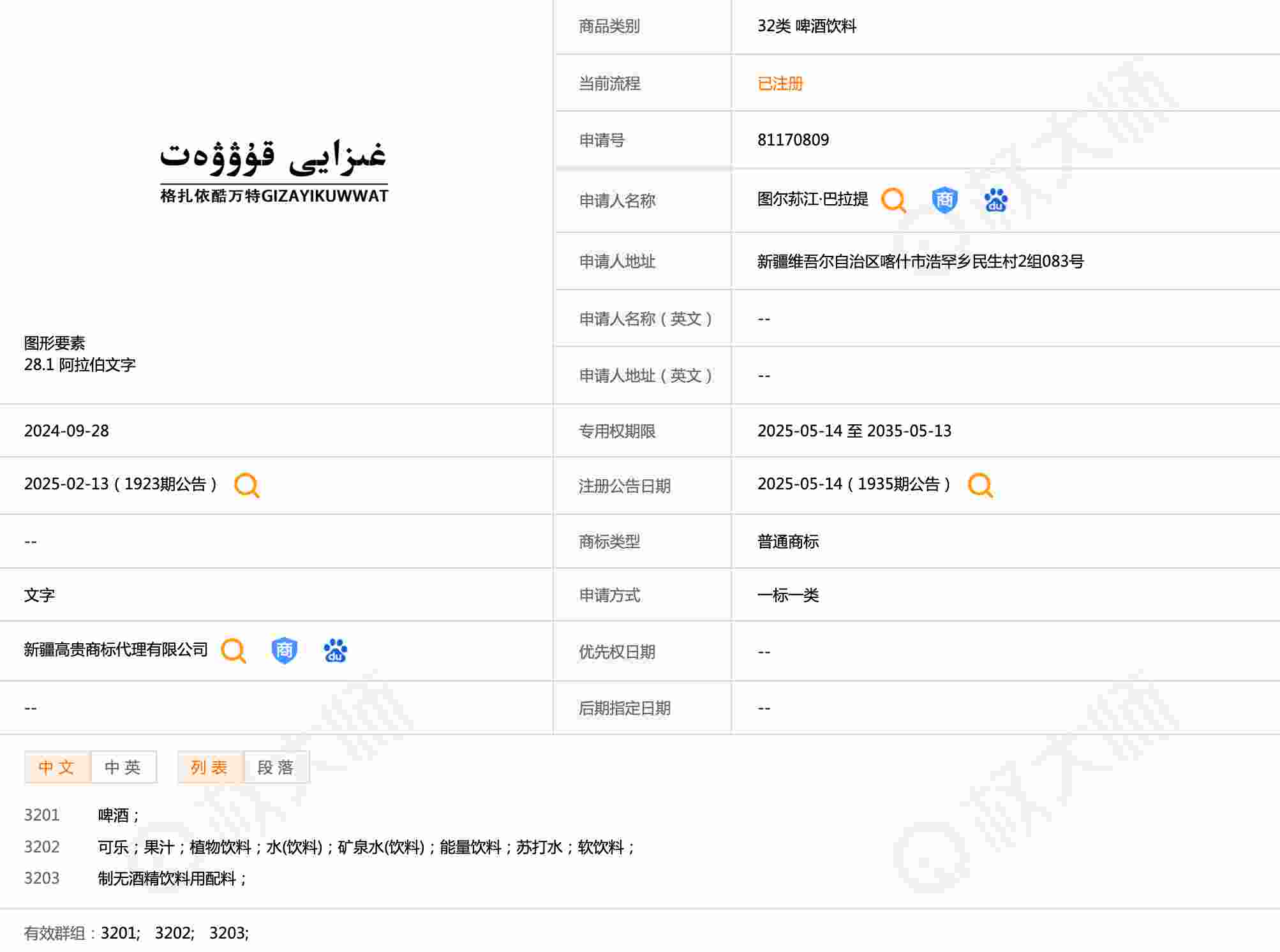Click the 已注册 status text
Viewport: 1280px width, 952px height.
click(780, 84)
